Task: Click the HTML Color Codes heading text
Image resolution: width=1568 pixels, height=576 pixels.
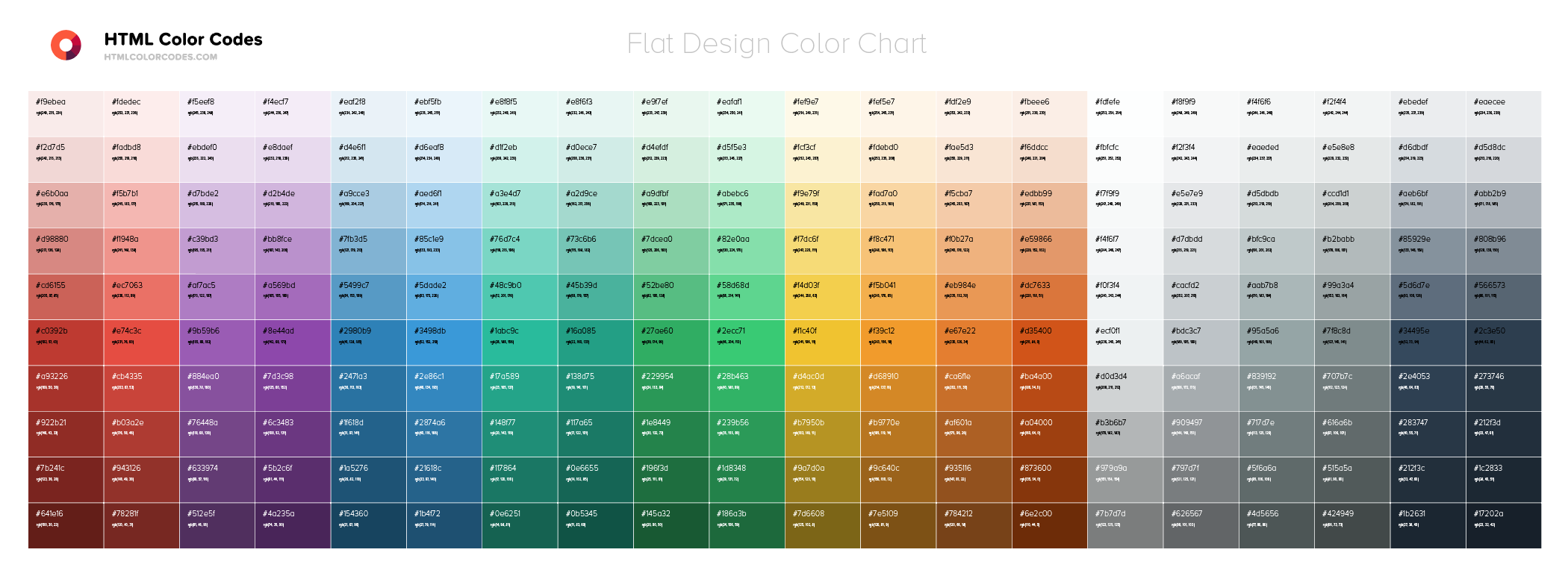Action: tap(183, 40)
